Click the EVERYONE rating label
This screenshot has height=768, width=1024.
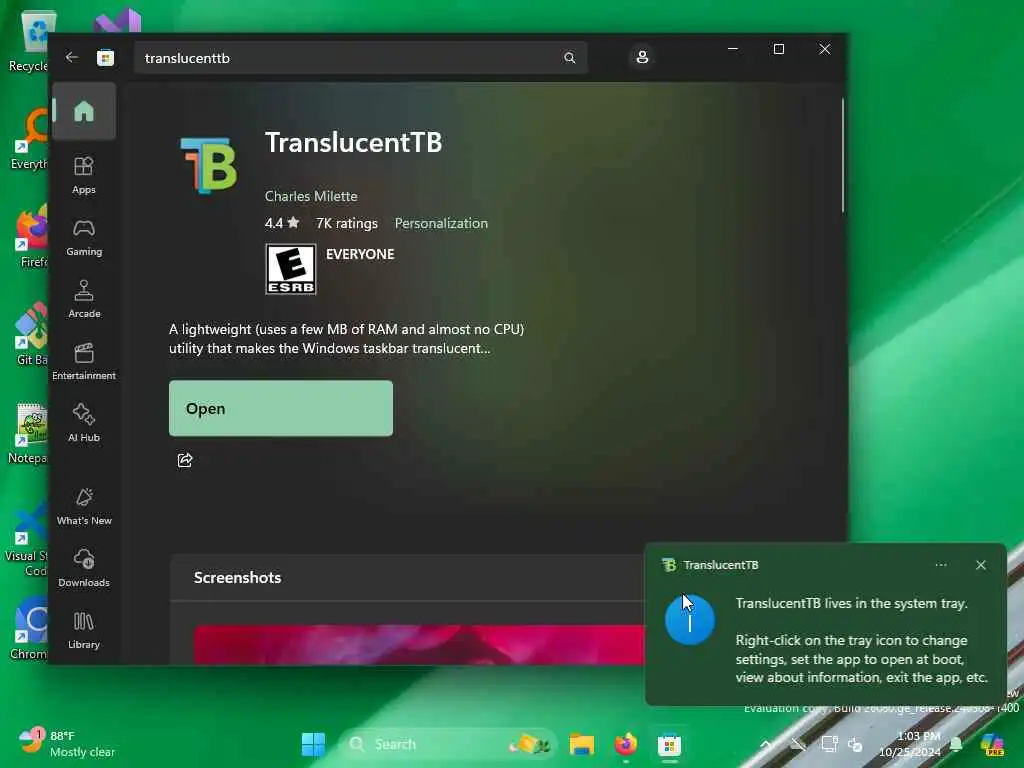360,254
